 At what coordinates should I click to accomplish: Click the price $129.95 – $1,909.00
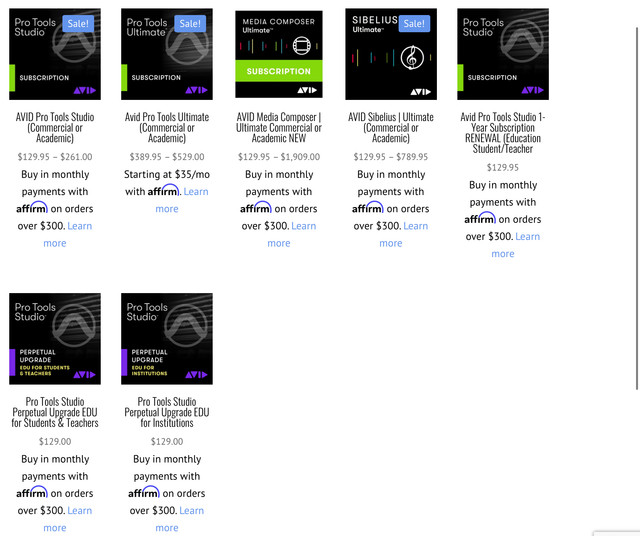coord(279,157)
